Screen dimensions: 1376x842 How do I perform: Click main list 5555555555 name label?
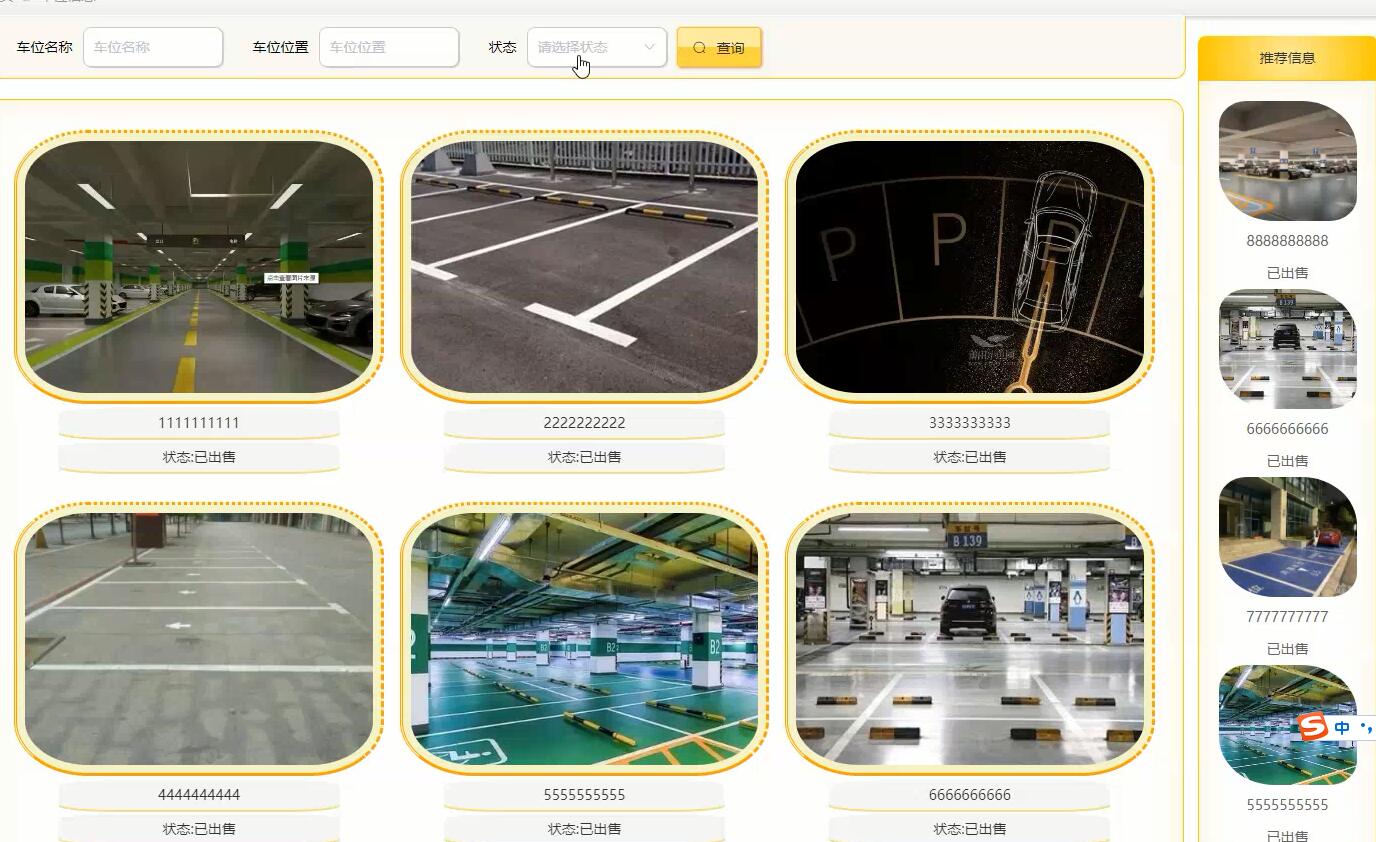click(584, 795)
